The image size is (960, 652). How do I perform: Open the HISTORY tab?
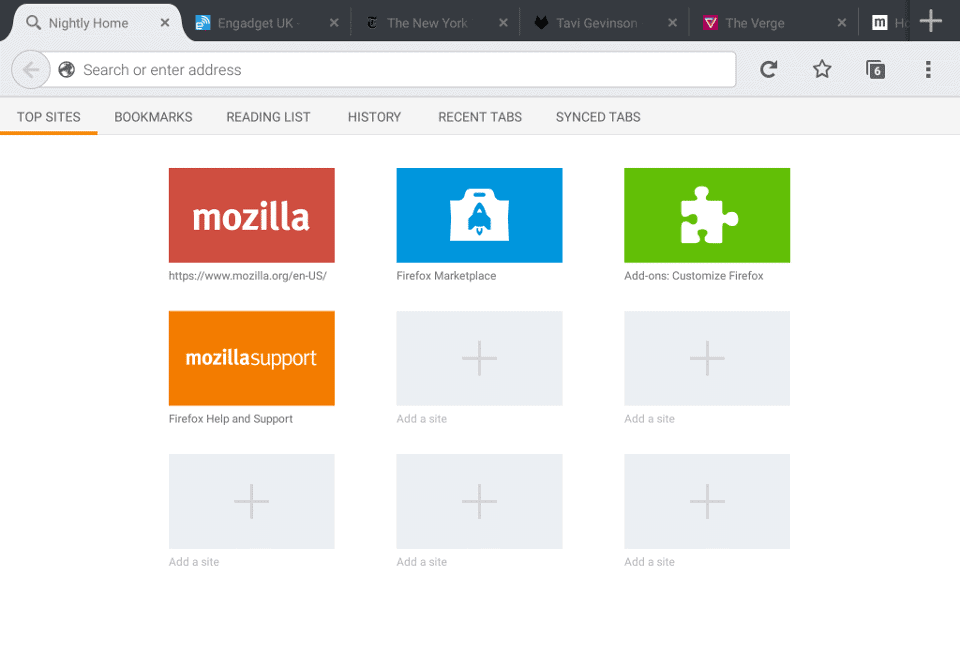374,117
